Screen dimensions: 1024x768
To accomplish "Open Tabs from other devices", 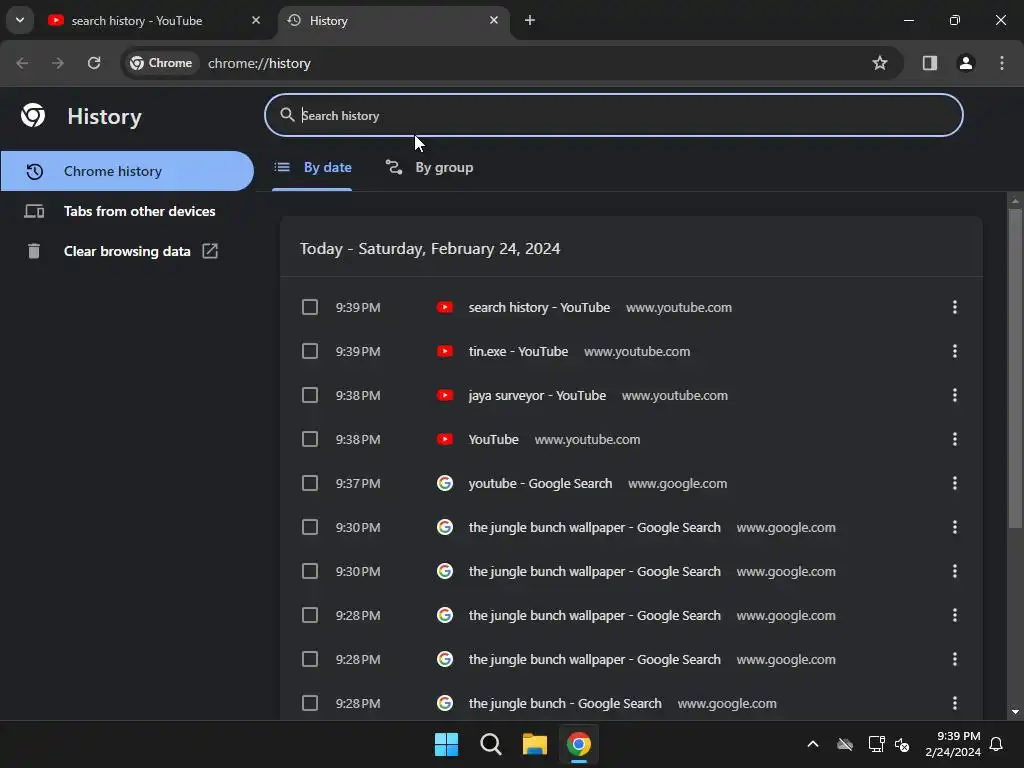I will point(127,211).
